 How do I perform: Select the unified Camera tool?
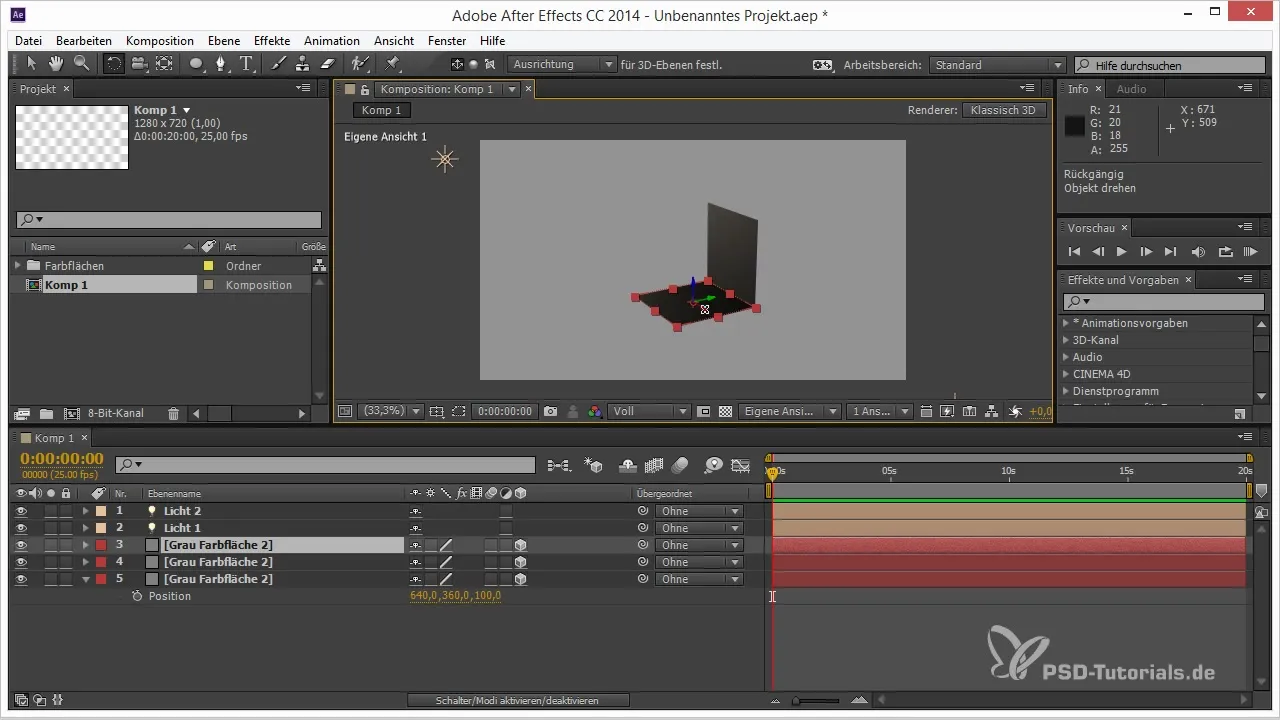[138, 64]
